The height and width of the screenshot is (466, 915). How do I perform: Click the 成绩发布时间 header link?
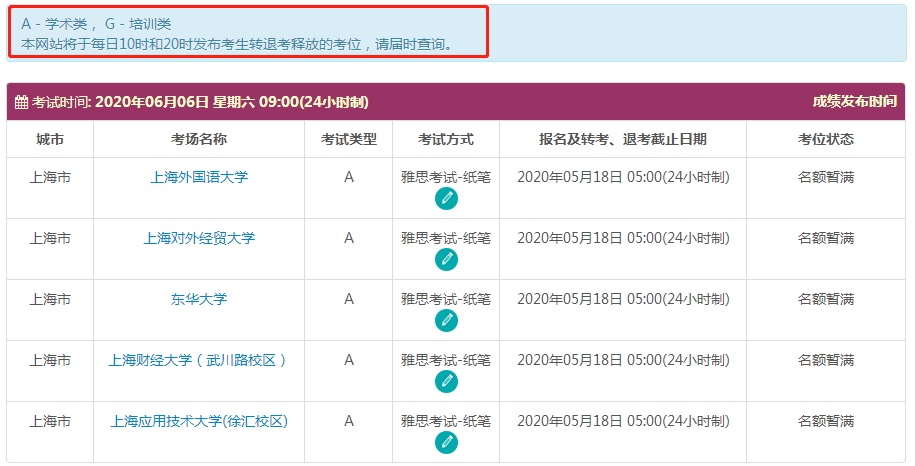854,101
